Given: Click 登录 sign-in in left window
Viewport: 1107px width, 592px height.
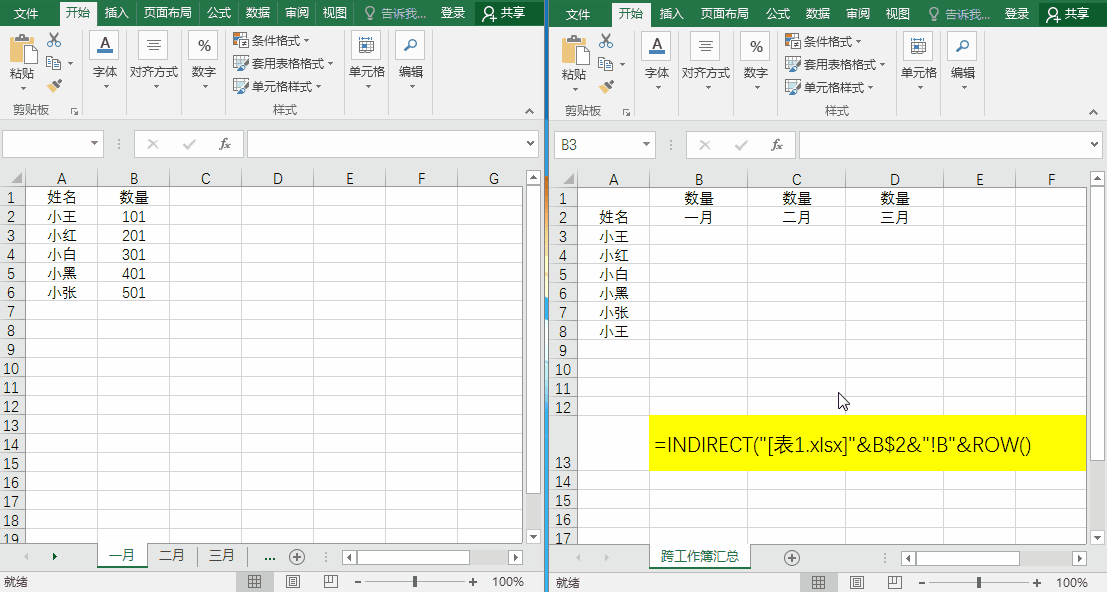Looking at the screenshot, I should pos(453,13).
